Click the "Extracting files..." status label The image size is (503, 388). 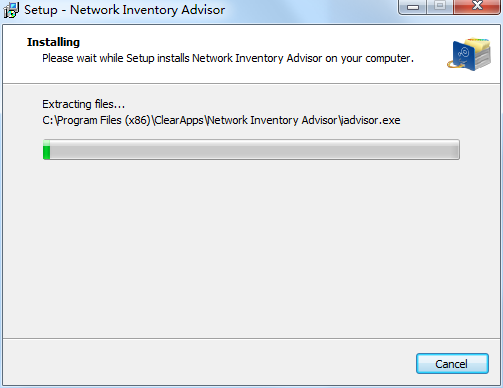(x=83, y=104)
